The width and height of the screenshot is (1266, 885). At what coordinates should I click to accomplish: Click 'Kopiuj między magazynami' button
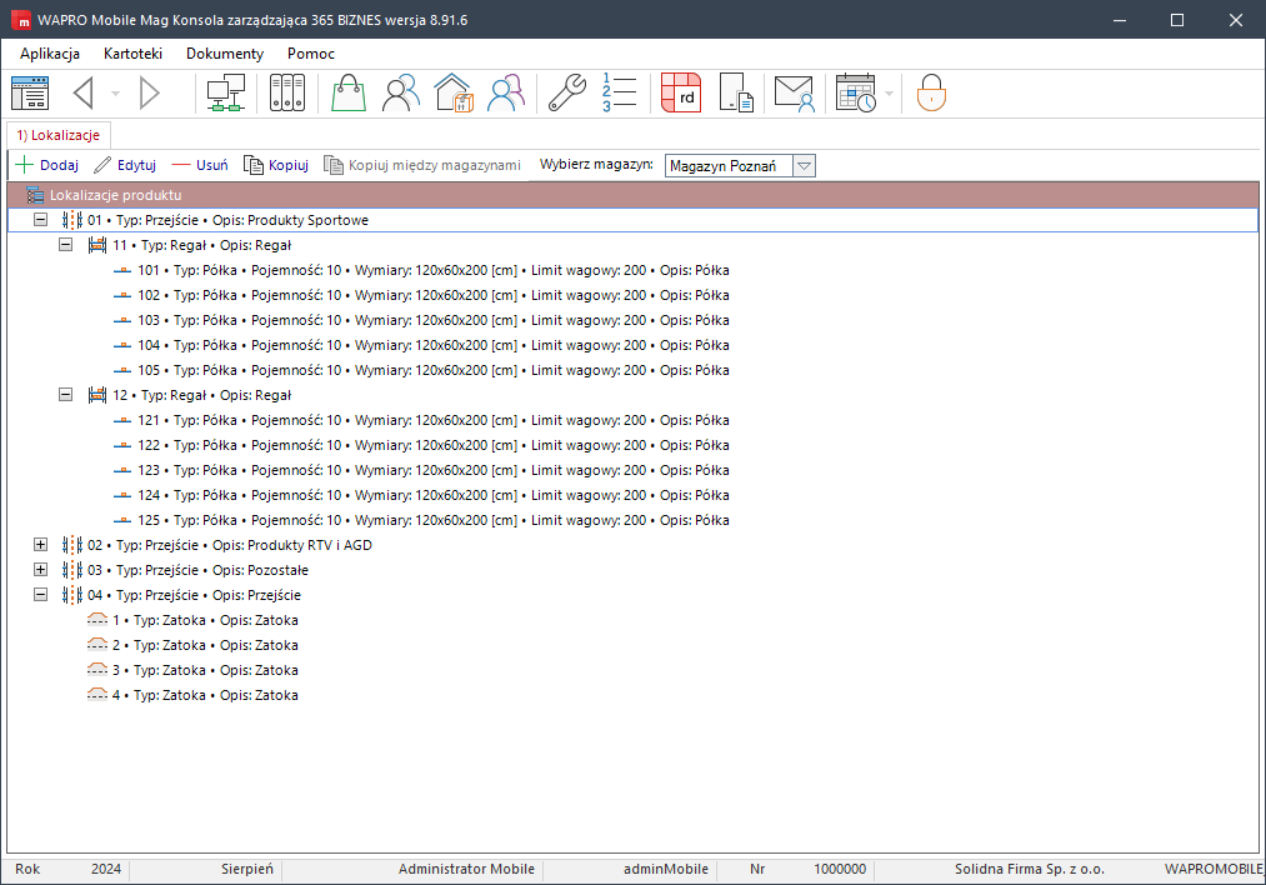click(x=423, y=165)
